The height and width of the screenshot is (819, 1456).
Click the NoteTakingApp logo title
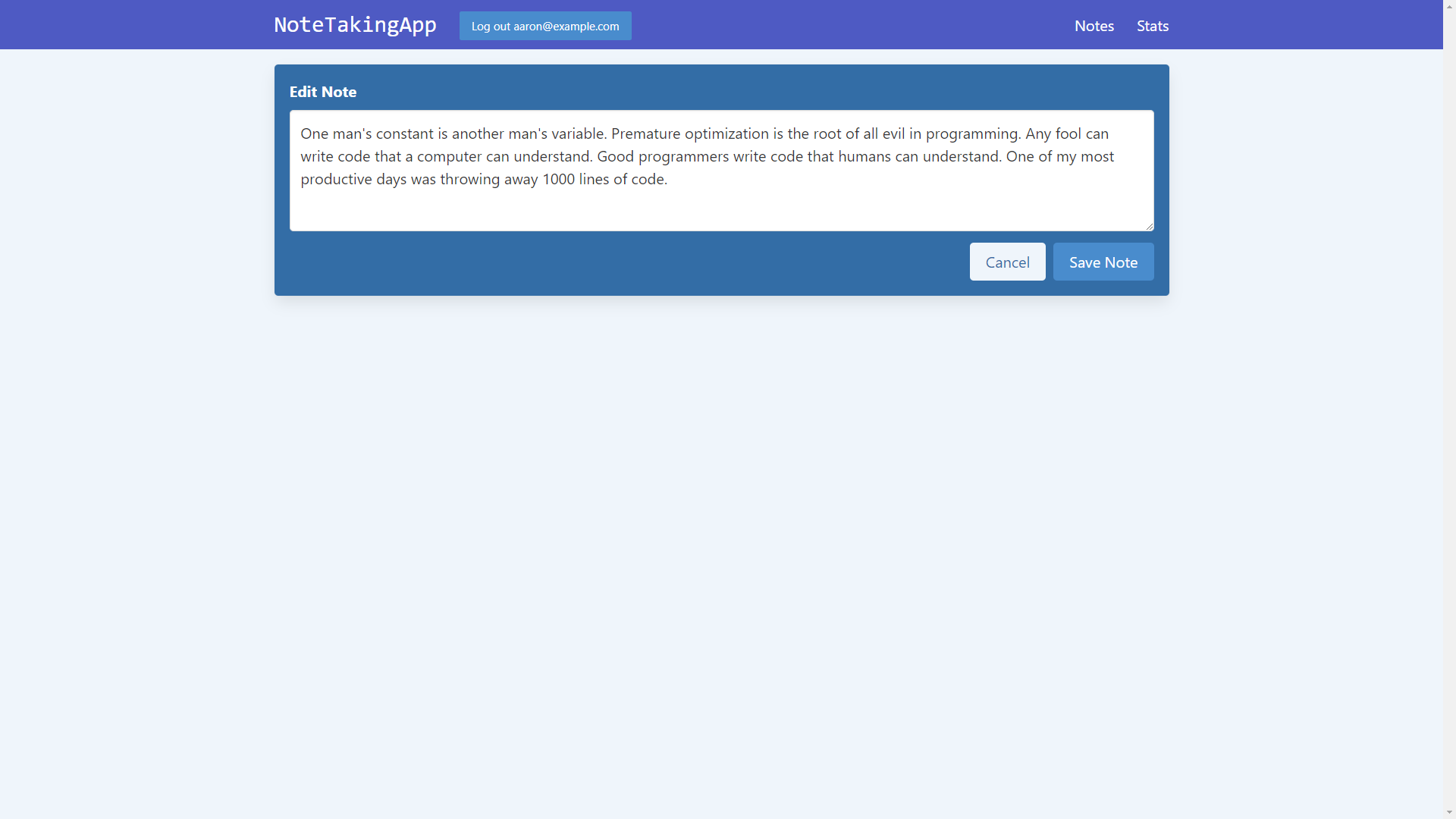tap(355, 25)
